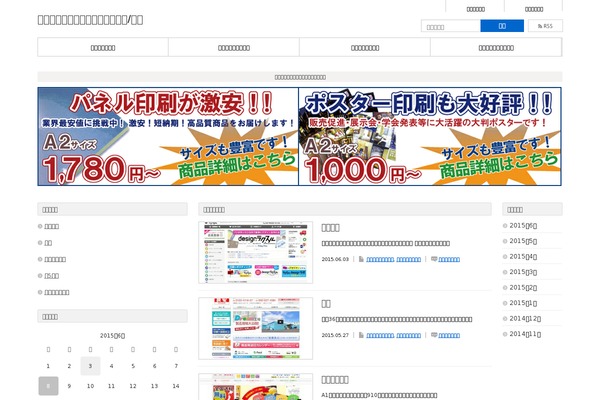The height and width of the screenshot is (400, 600).
Task: Click the excerpt text containing 36 in the second post
Action: point(397,319)
